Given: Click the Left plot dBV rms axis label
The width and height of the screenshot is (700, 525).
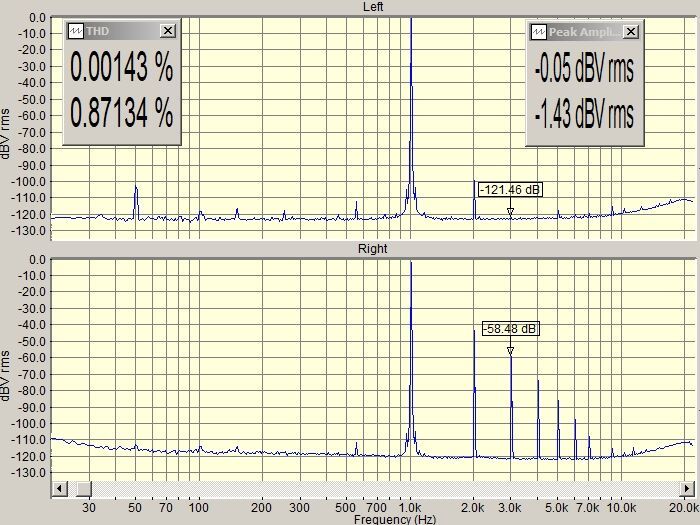Looking at the screenshot, I should click(5, 133).
